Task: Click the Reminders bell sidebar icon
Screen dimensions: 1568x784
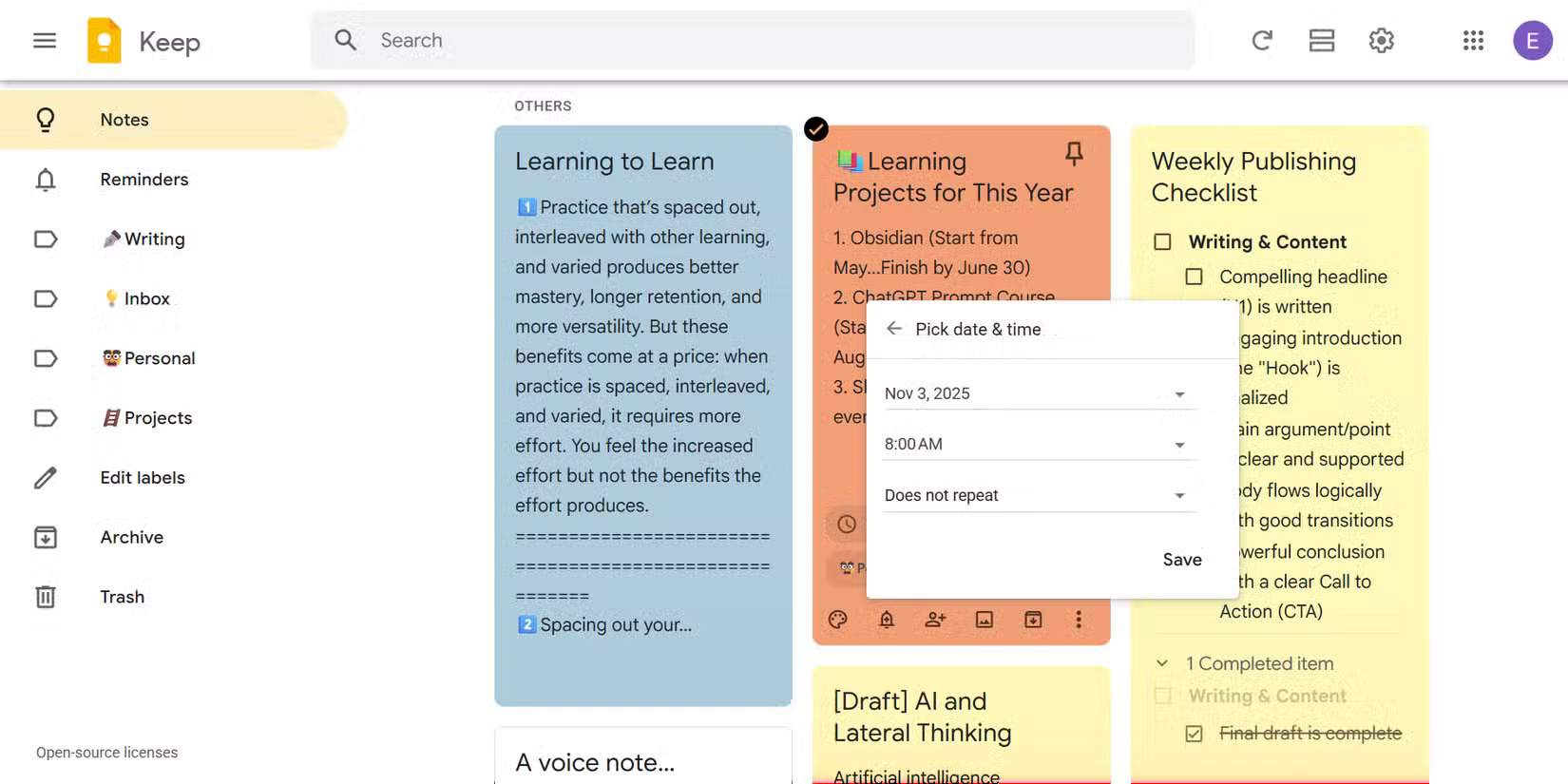Action: pos(46,180)
